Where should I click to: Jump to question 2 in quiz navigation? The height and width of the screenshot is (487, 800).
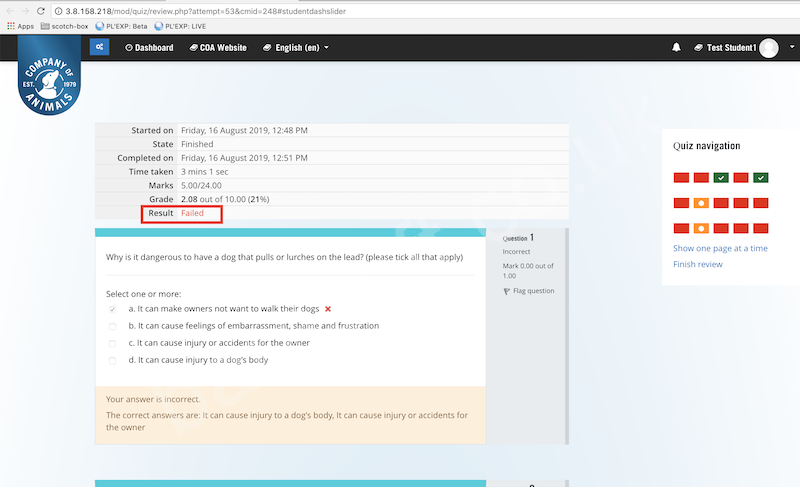(701, 177)
